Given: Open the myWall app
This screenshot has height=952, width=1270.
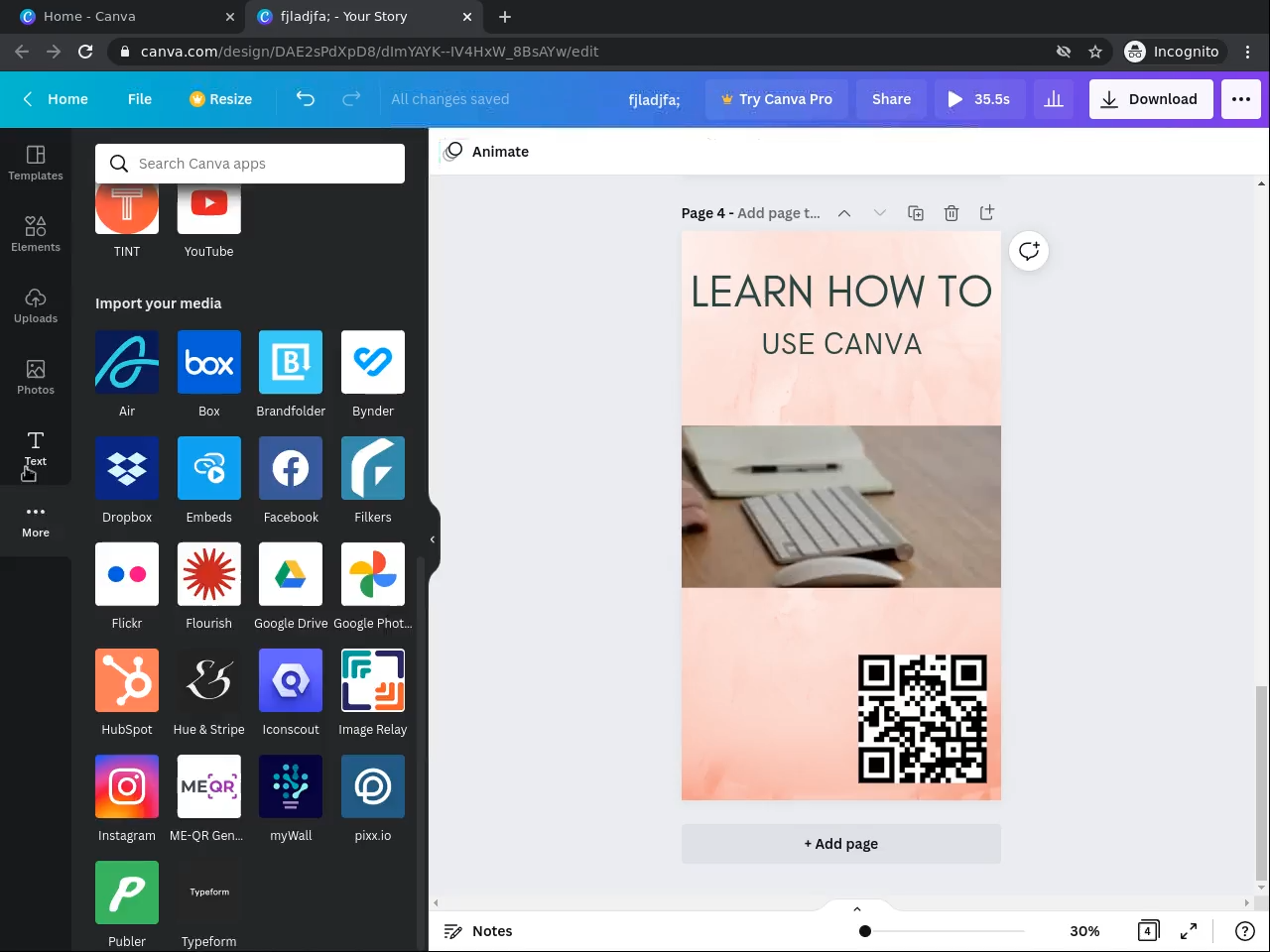Looking at the screenshot, I should pos(291,786).
